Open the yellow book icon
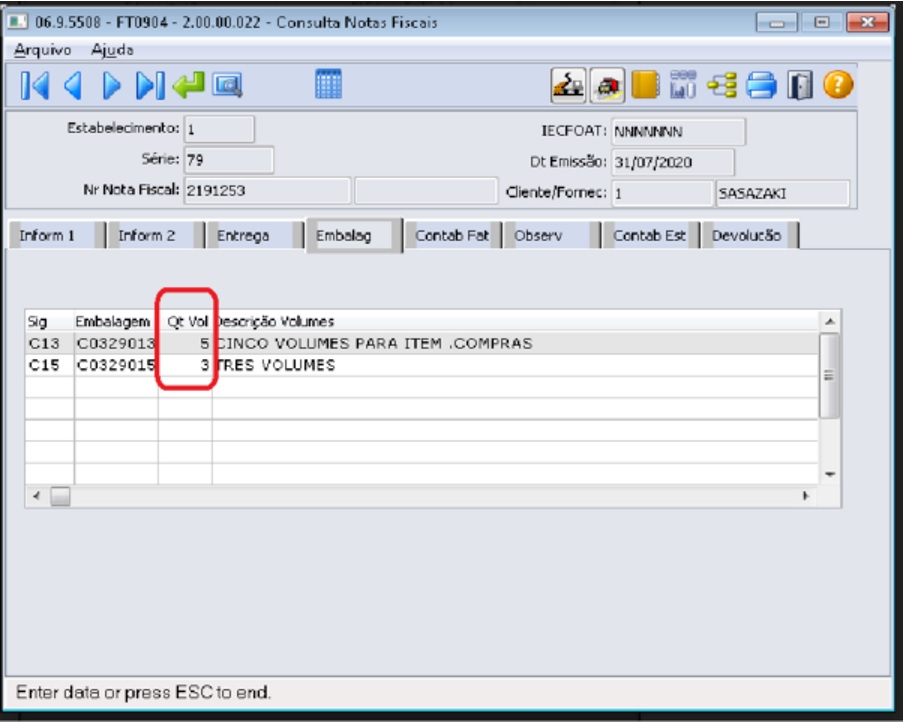The height and width of the screenshot is (722, 903). [x=645, y=85]
